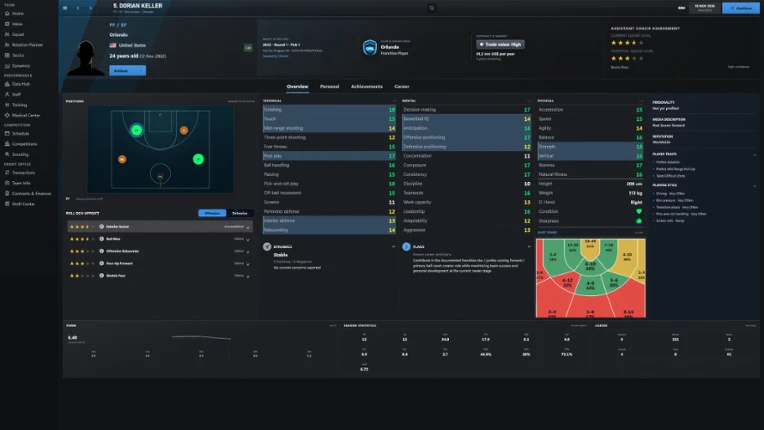
Task: Click the shot zones heat map
Action: [591, 278]
